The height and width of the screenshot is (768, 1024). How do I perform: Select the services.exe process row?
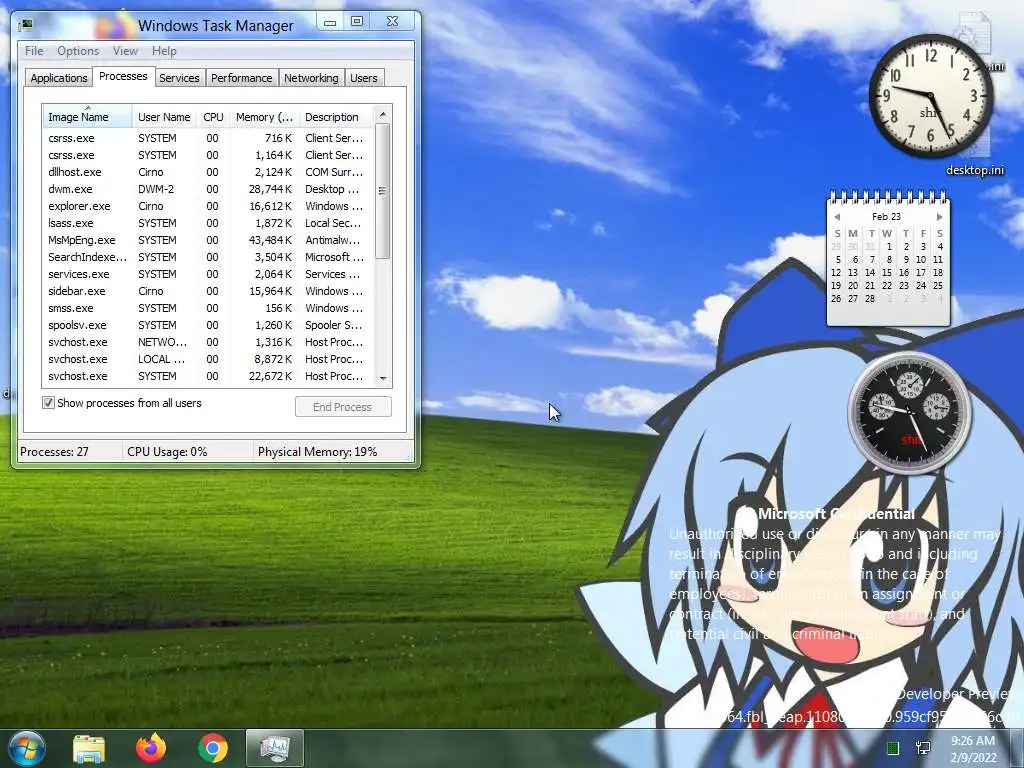click(x=208, y=274)
